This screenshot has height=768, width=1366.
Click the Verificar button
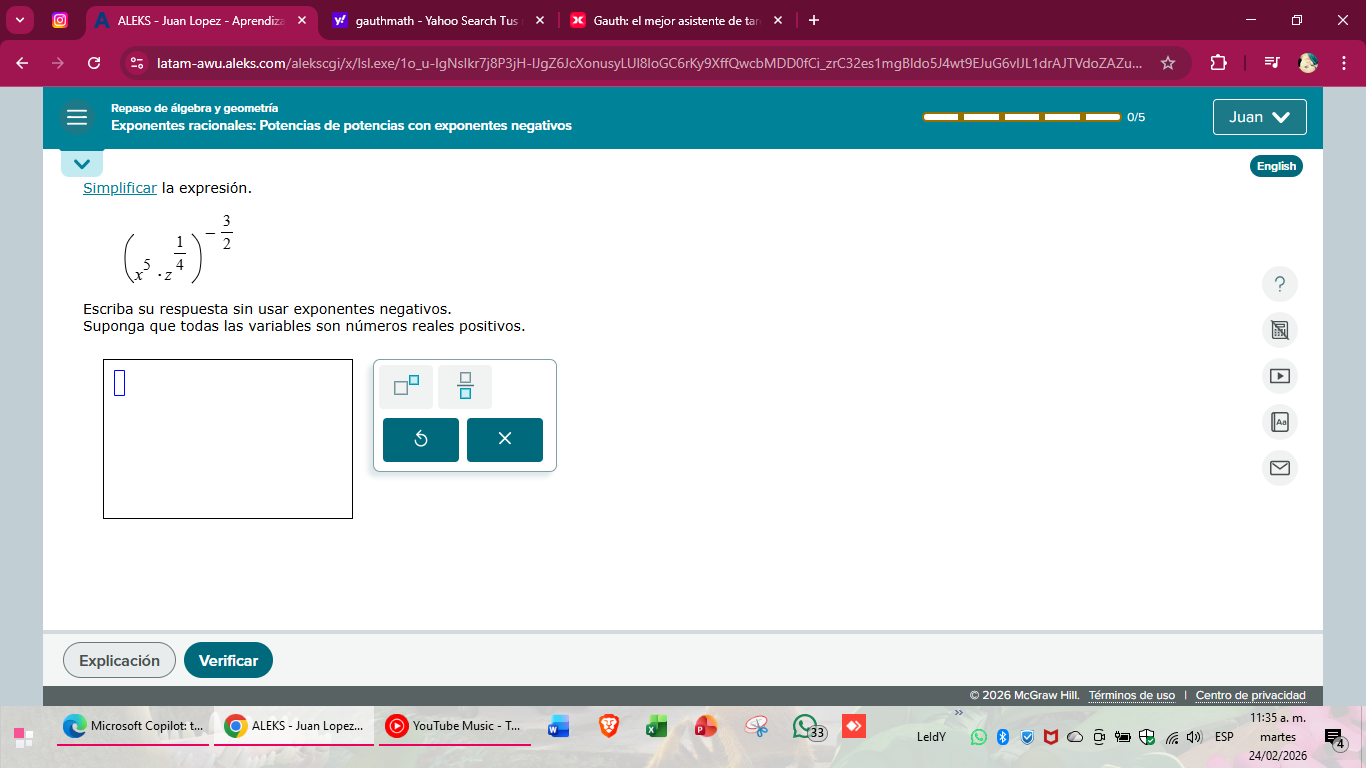coord(228,660)
